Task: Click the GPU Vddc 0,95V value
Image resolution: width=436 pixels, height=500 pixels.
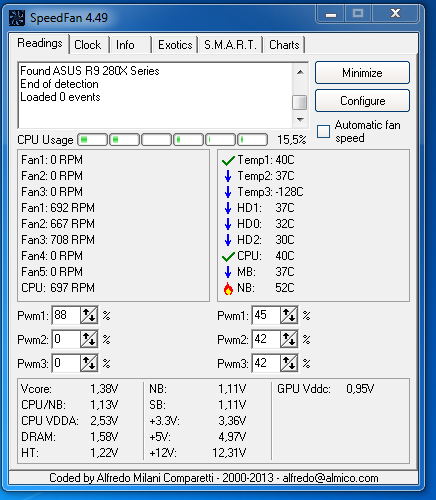Action: point(360,389)
